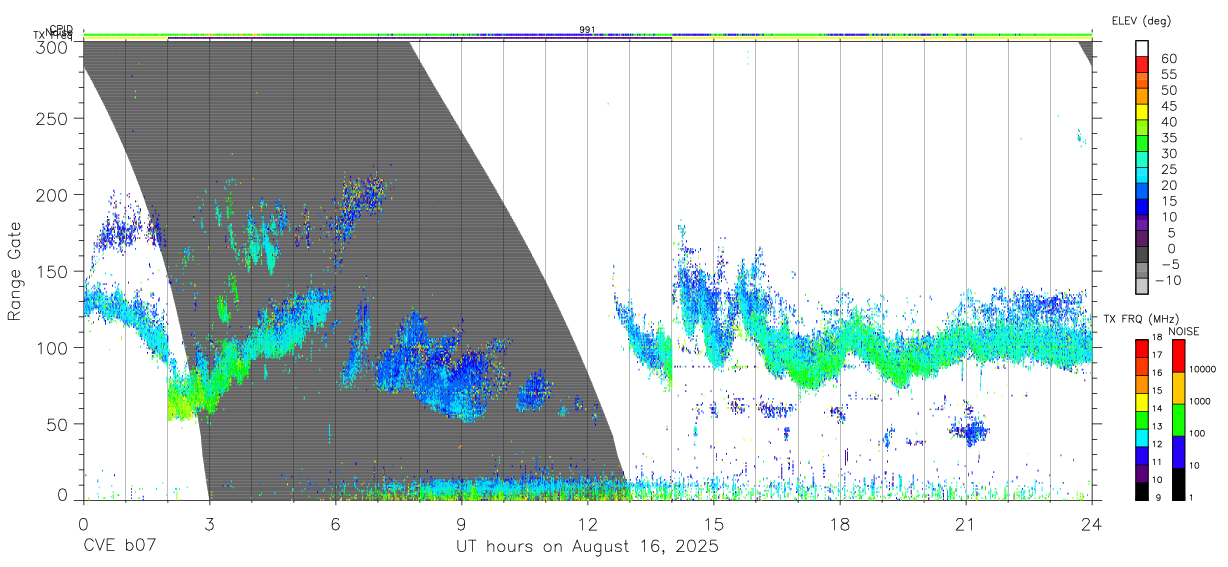The height and width of the screenshot is (567, 1228).
Task: Click the "3" tick on UT hours axis
Action: click(209, 523)
